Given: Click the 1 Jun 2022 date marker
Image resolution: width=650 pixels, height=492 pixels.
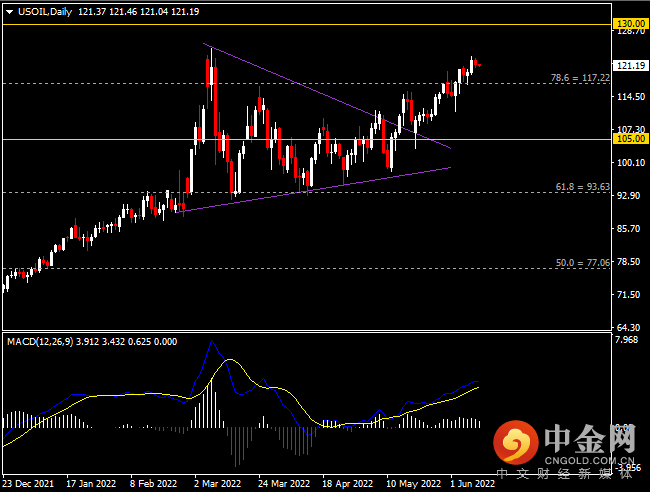Looking at the screenshot, I should pyautogui.click(x=472, y=484).
